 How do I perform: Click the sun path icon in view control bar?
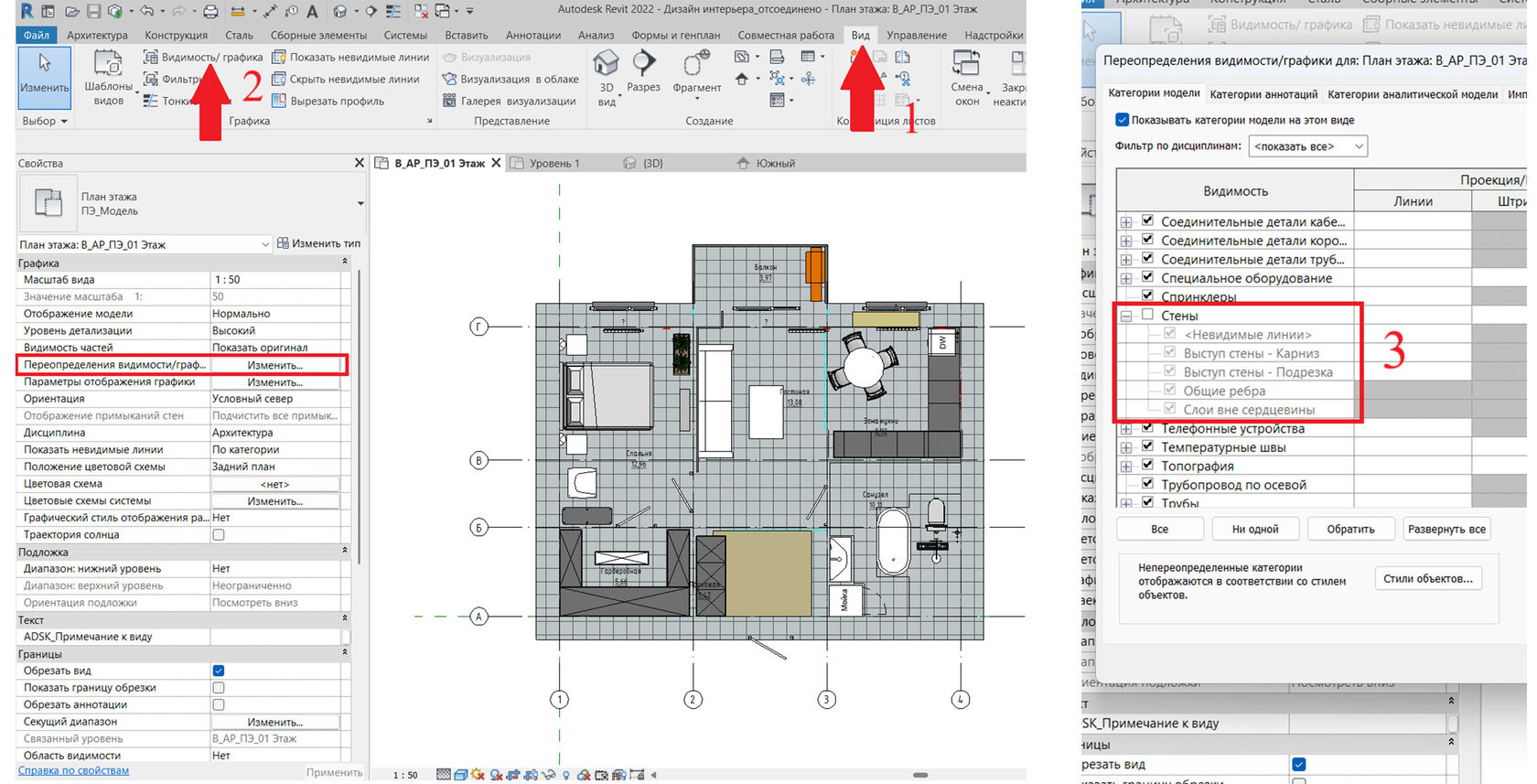[x=477, y=774]
